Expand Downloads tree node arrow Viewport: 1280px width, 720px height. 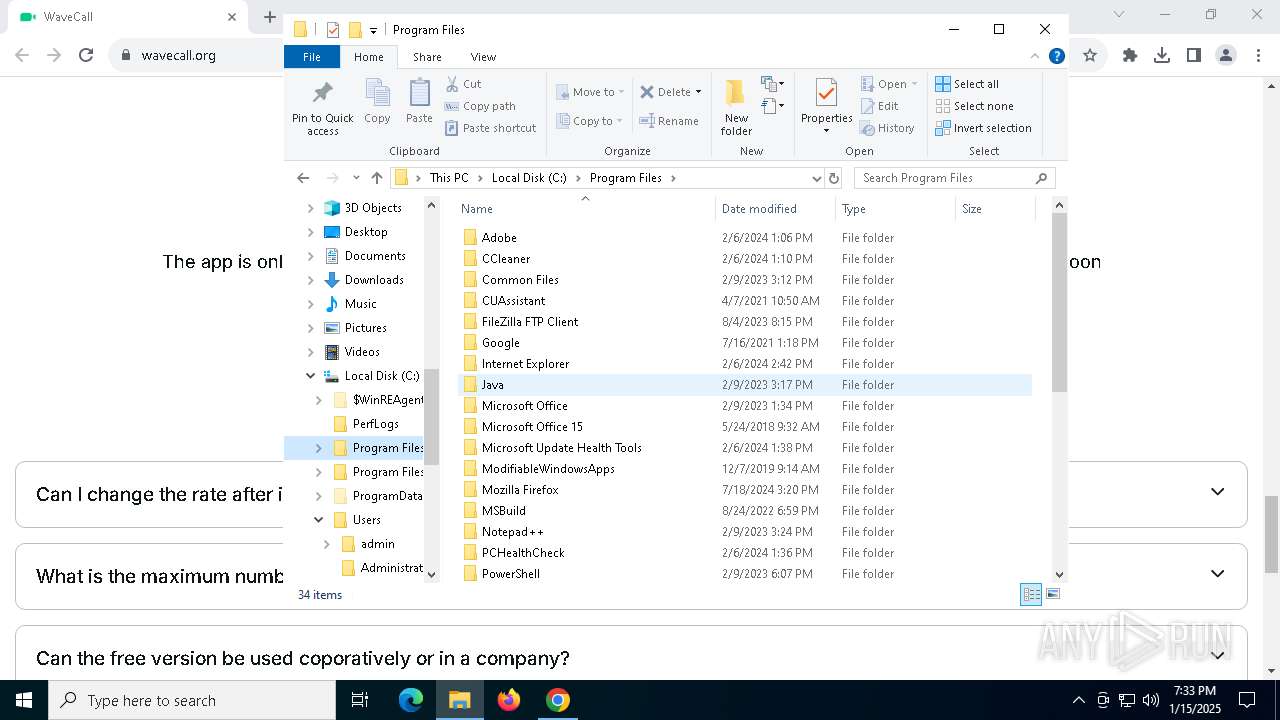pos(310,280)
